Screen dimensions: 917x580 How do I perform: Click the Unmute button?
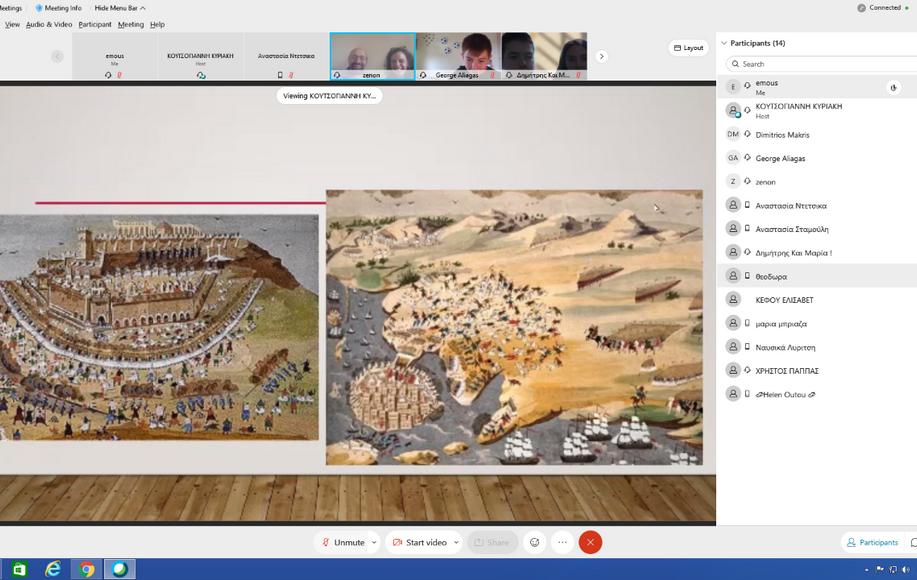tap(343, 543)
